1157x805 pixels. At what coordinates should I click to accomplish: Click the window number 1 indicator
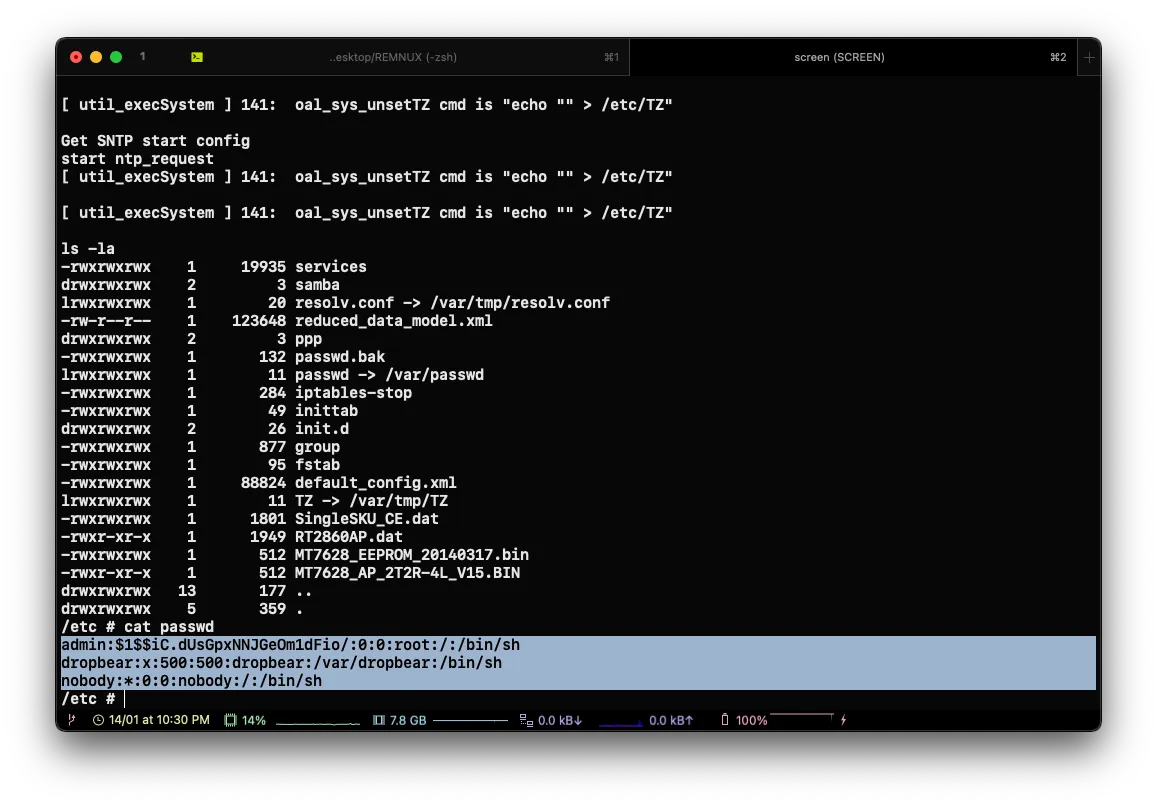142,57
